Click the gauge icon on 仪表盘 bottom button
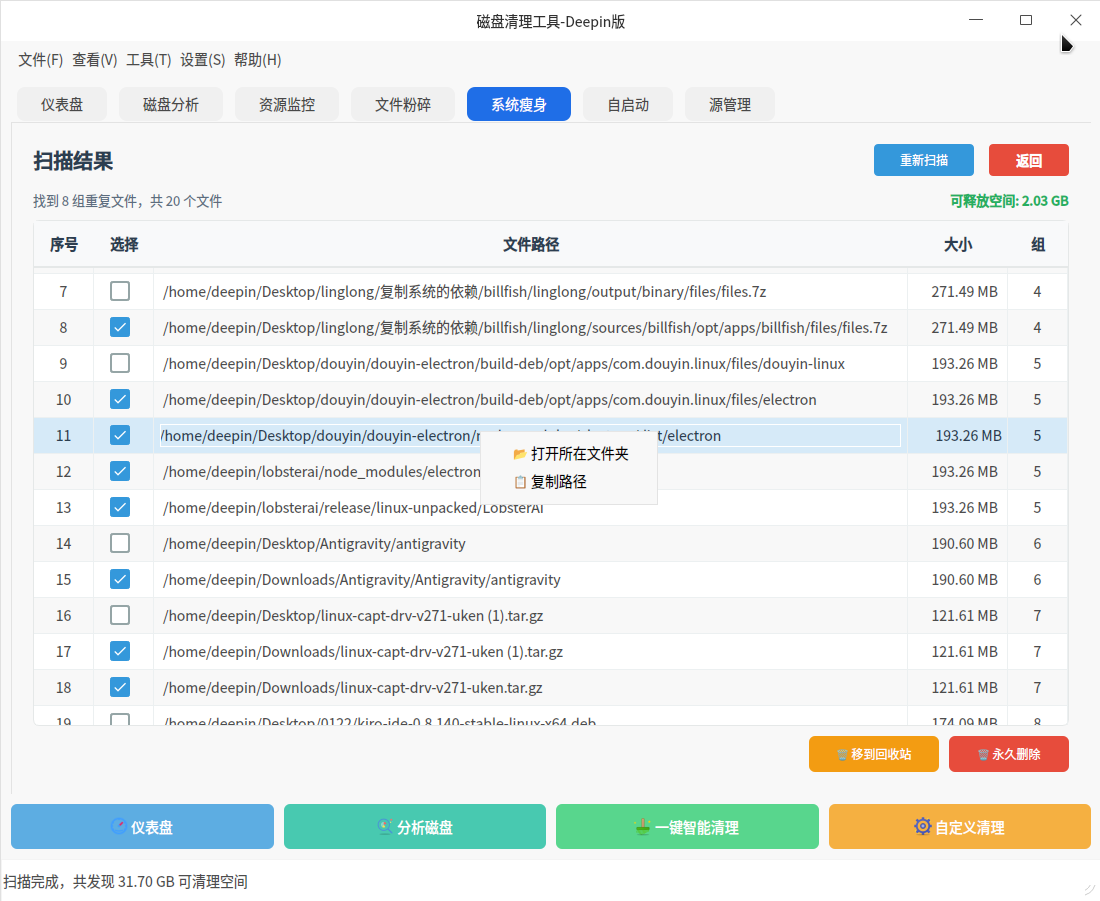This screenshot has height=901, width=1100. 119,827
